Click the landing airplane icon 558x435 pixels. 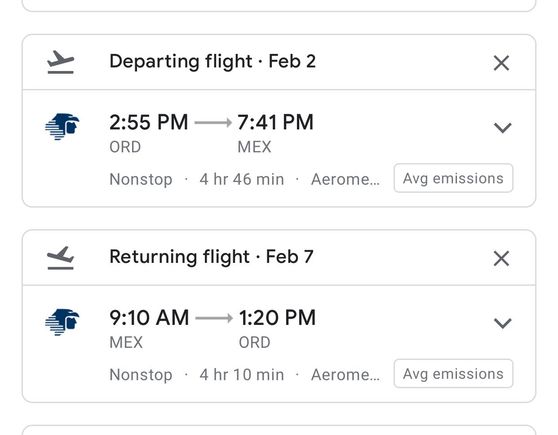click(x=60, y=258)
